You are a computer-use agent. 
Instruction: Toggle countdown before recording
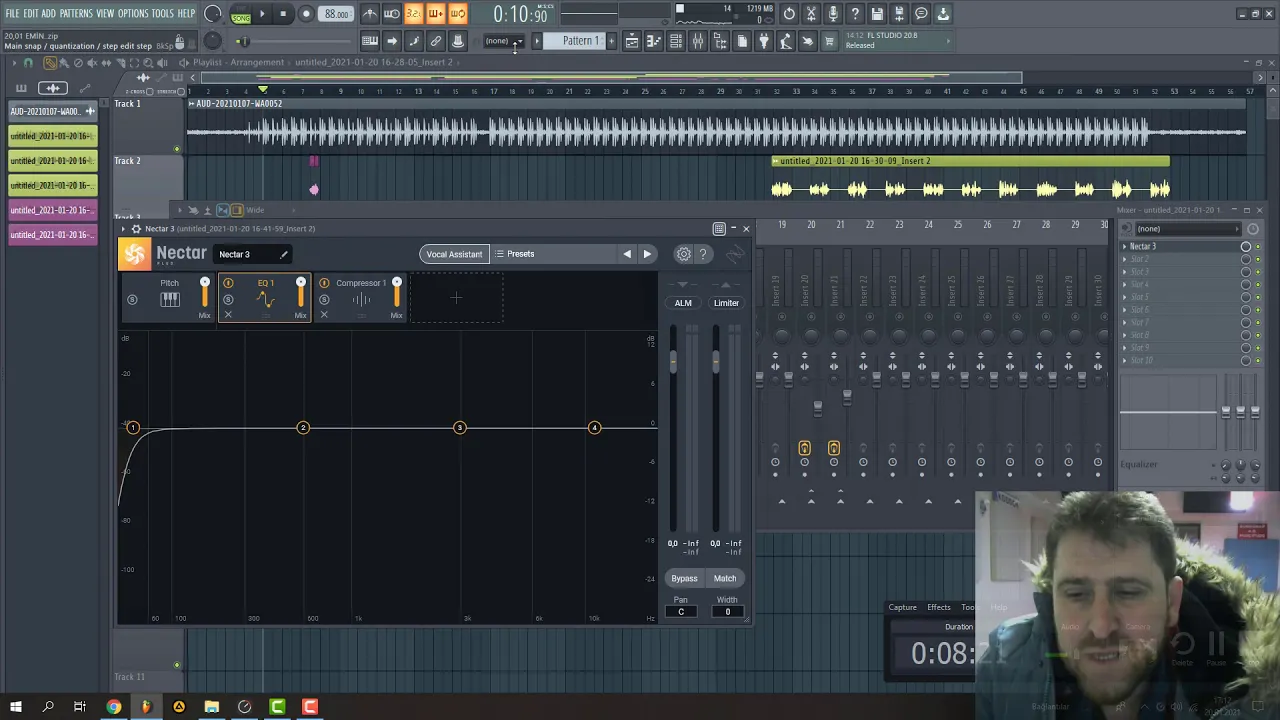click(414, 14)
